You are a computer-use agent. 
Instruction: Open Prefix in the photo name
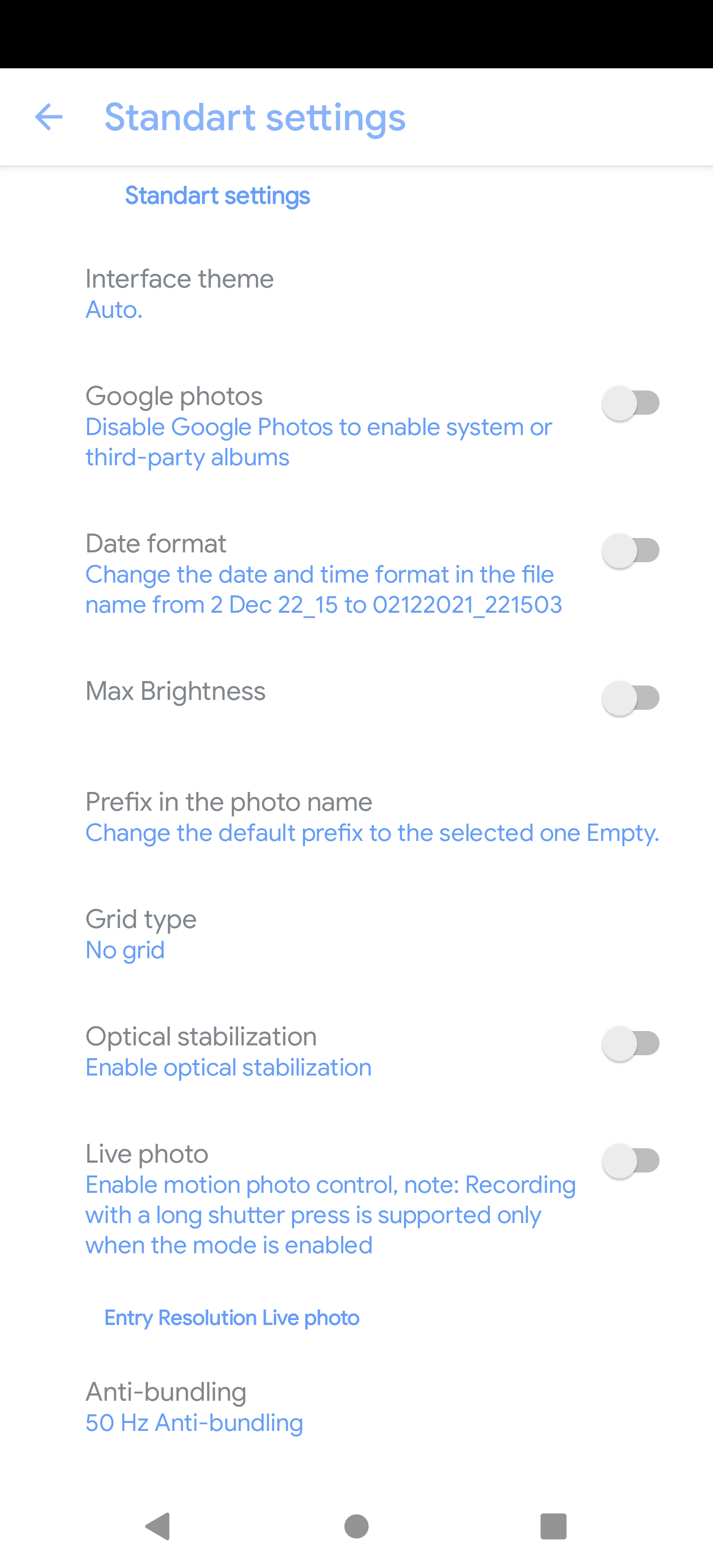point(356,817)
